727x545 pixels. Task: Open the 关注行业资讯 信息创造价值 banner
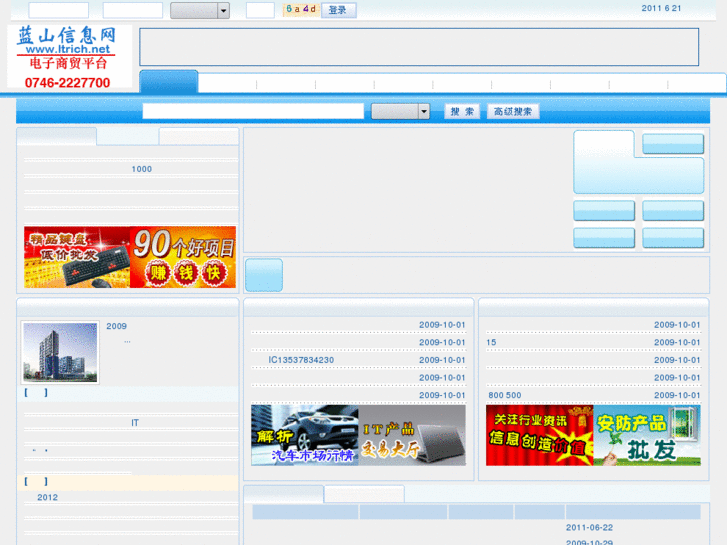click(x=540, y=435)
